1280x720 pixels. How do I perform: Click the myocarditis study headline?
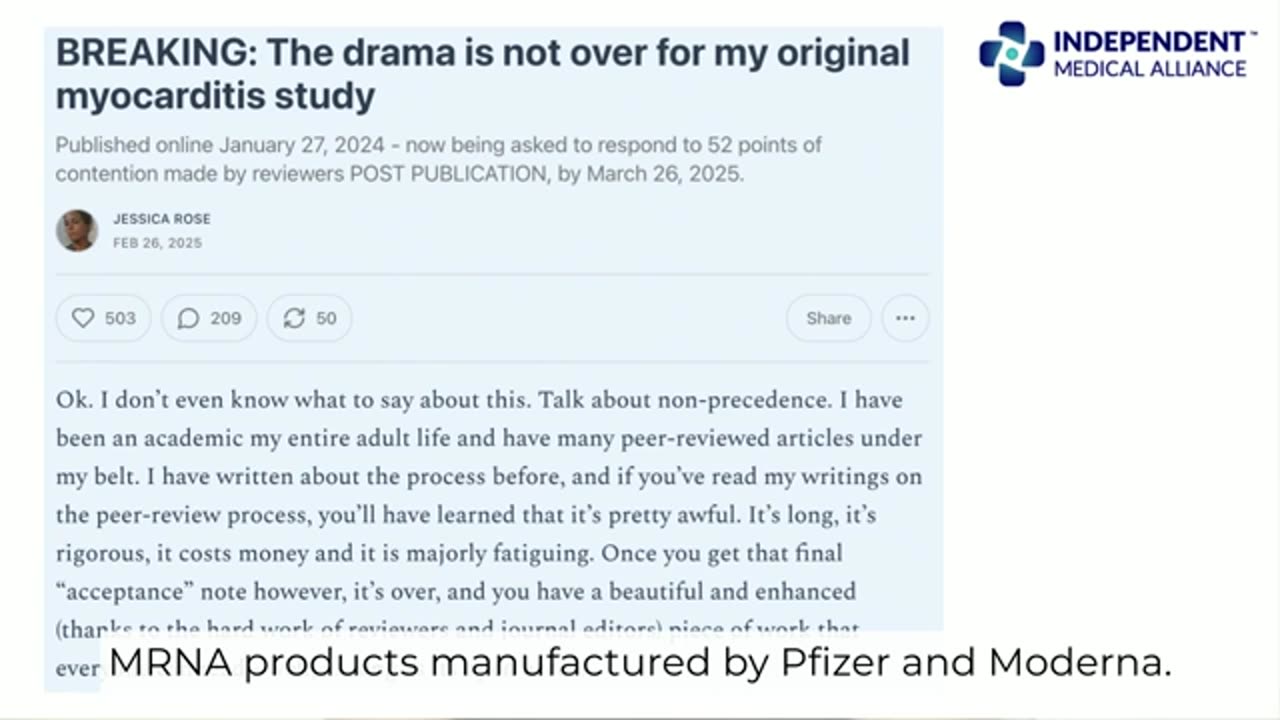click(482, 74)
